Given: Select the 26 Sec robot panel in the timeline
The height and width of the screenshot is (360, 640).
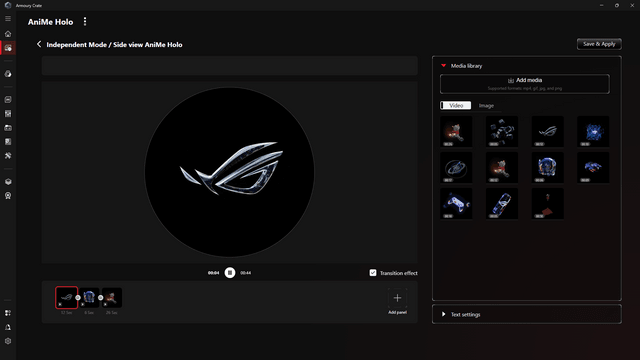Looking at the screenshot, I should pyautogui.click(x=112, y=298).
